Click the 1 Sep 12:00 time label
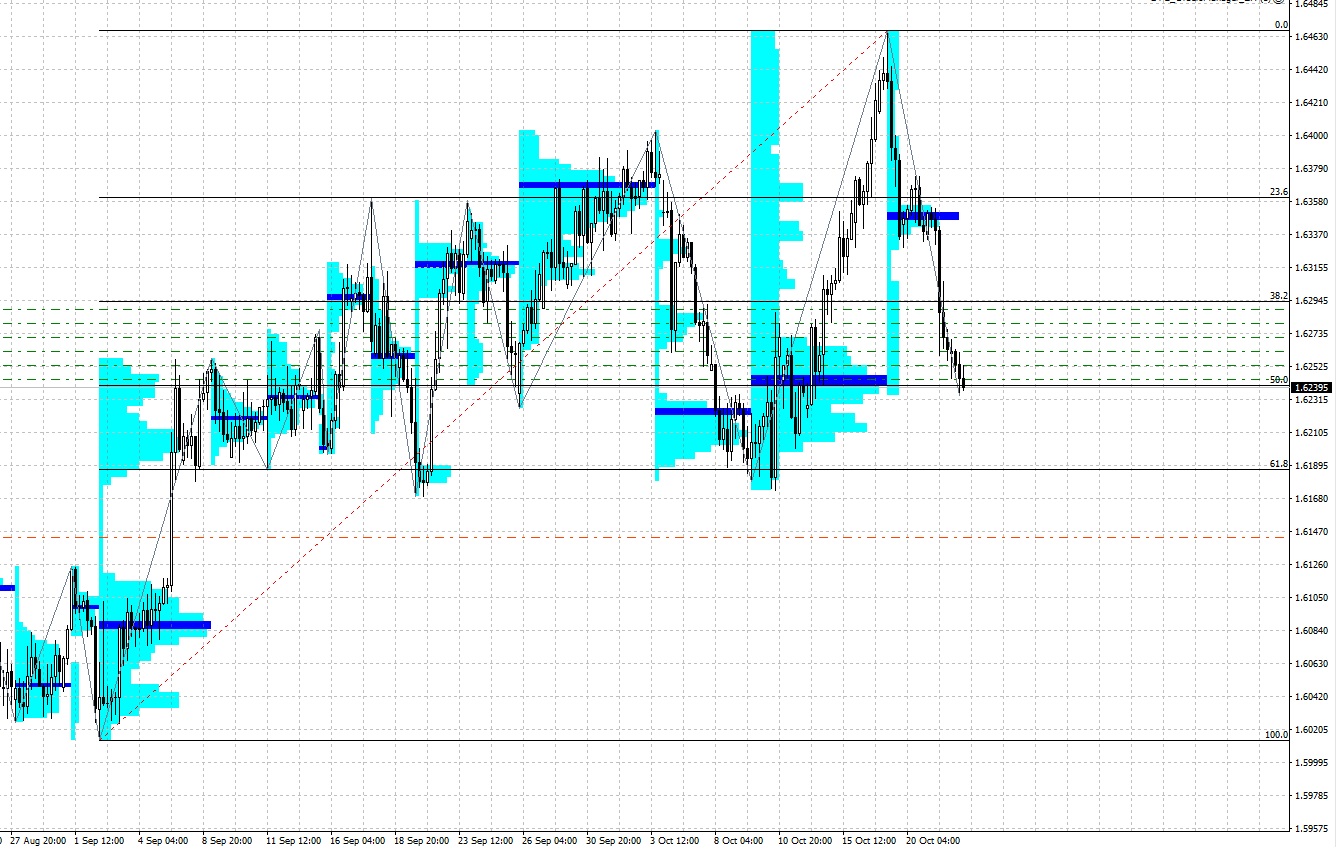Screen dimensions: 1336x851 pyautogui.click(x=100, y=842)
